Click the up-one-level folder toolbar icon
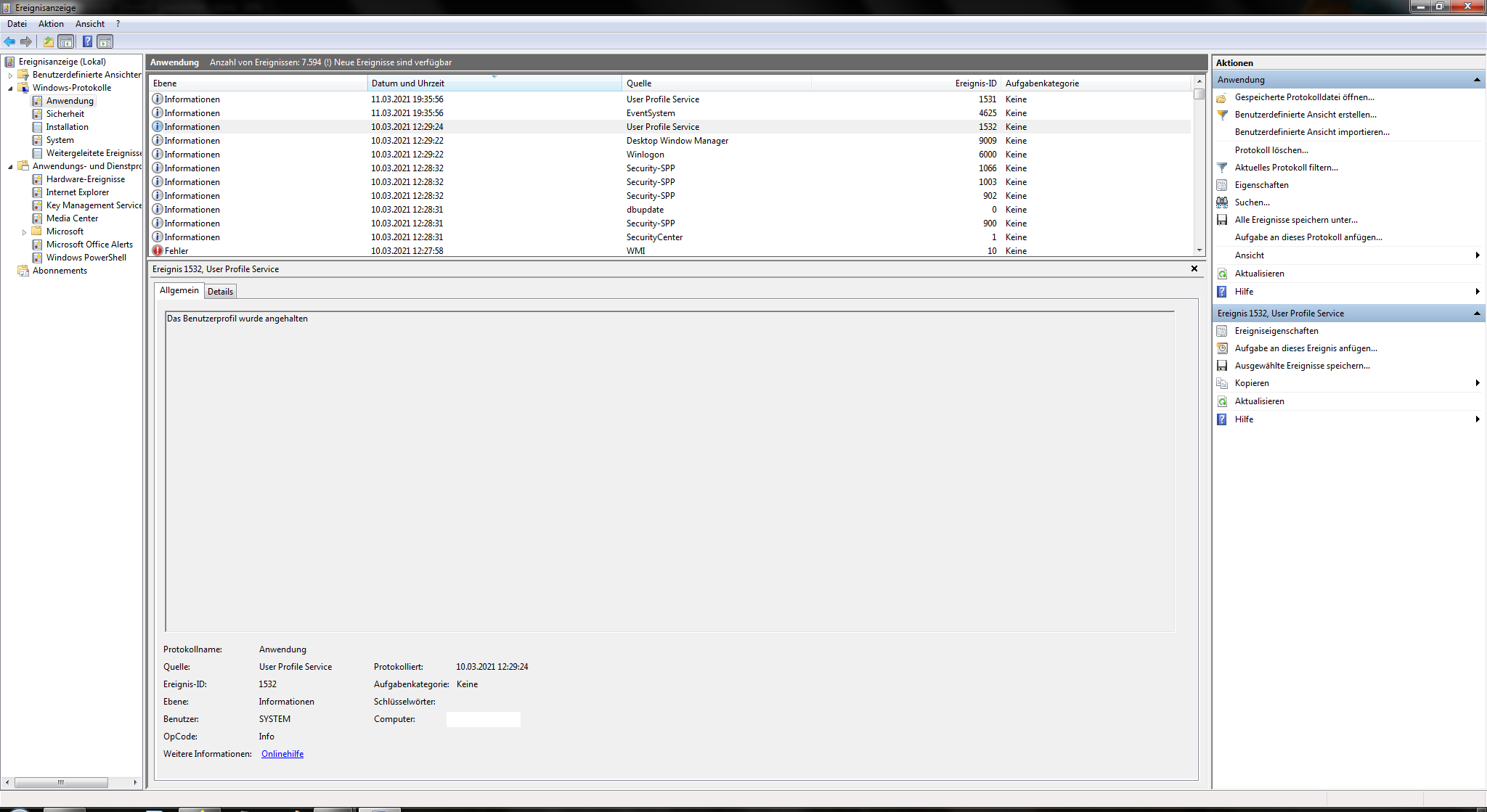Viewport: 1487px width, 812px height. pyautogui.click(x=48, y=41)
